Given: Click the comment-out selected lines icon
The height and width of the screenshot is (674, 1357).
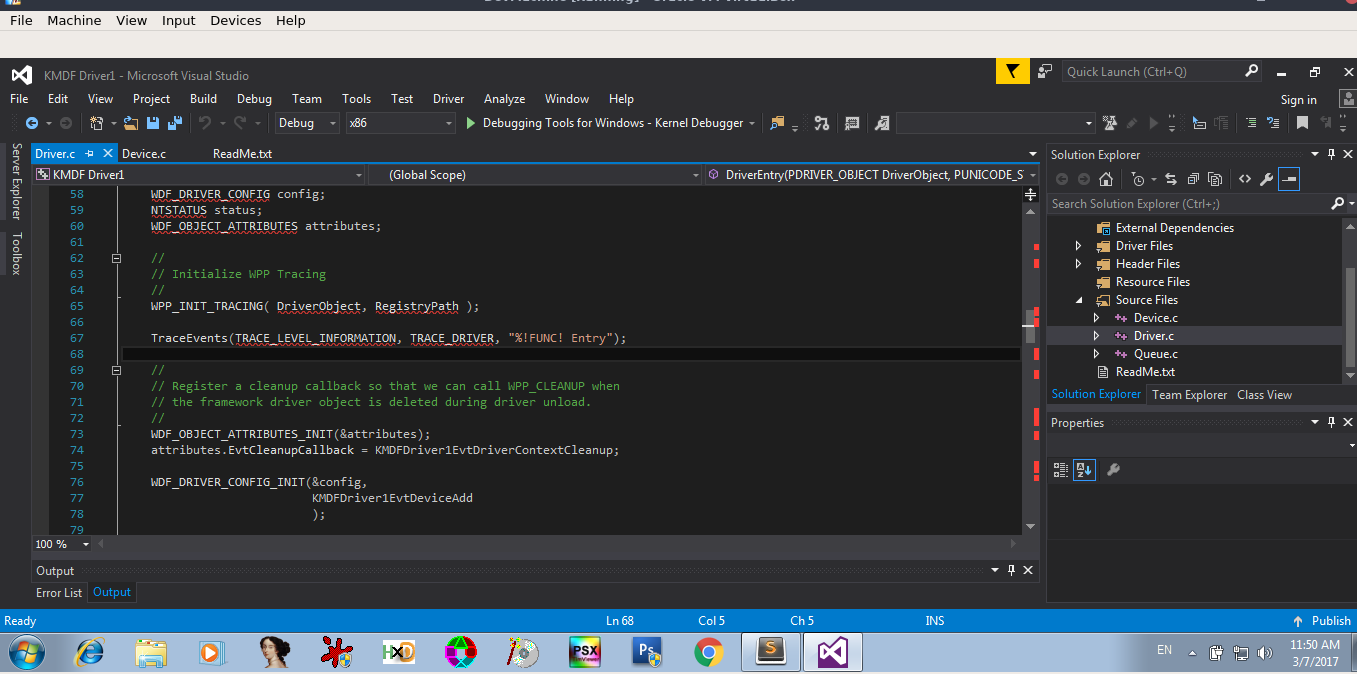Looking at the screenshot, I should (1251, 123).
